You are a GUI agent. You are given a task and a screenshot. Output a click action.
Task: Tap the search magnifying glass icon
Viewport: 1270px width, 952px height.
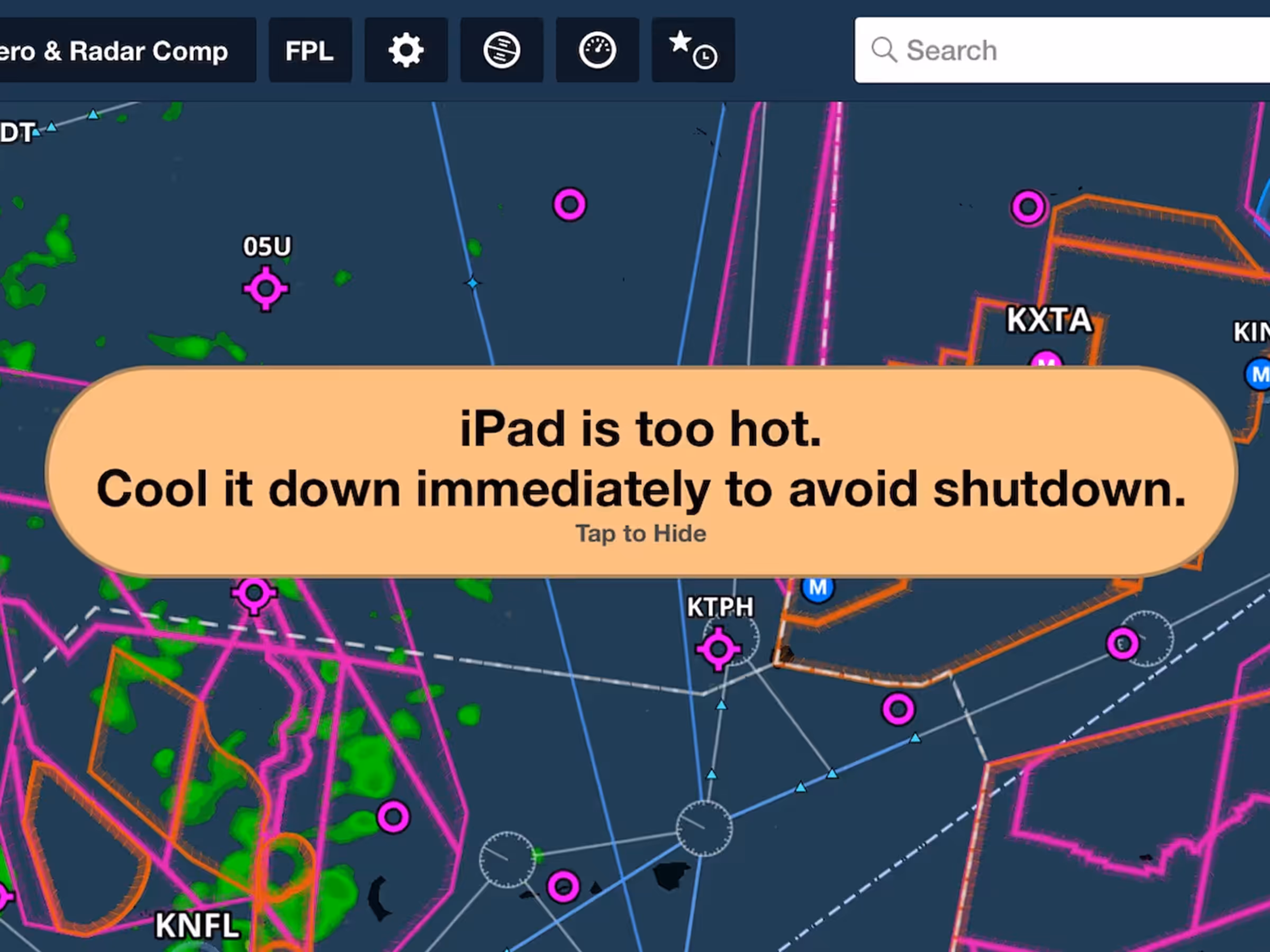point(884,50)
